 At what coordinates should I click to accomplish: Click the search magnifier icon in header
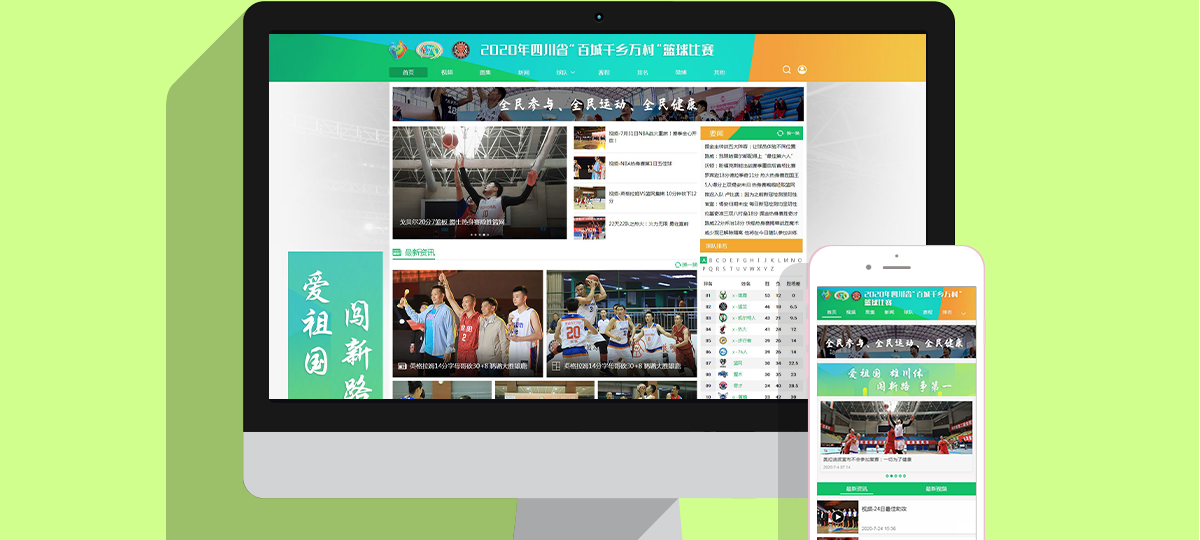(x=787, y=70)
